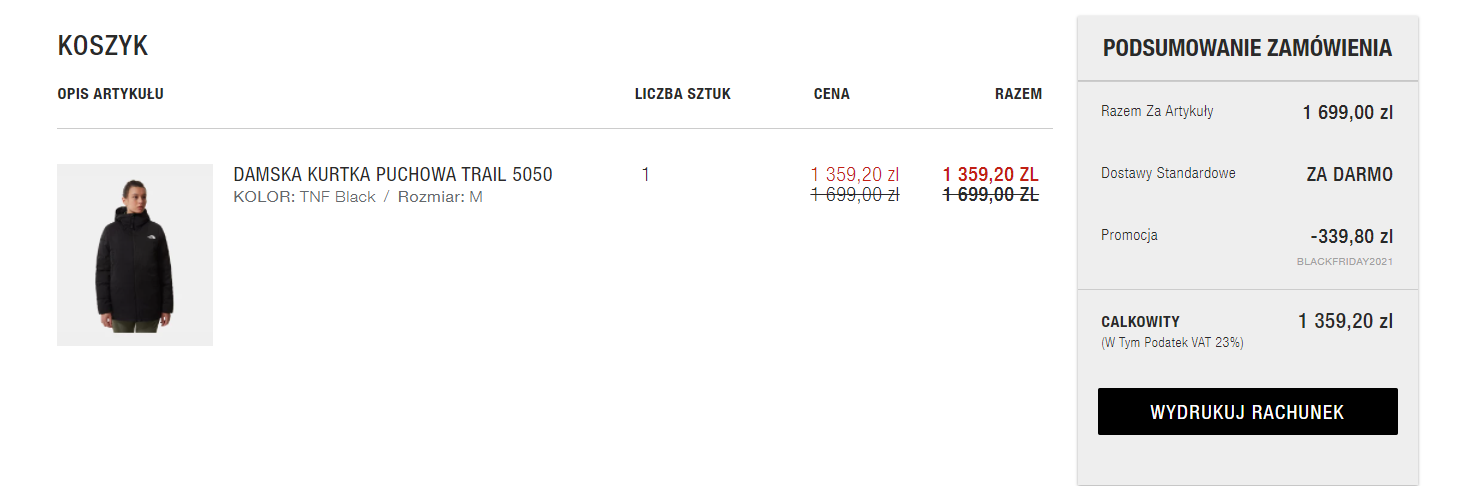The height and width of the screenshot is (486, 1461).
Task: Click the CENA column header
Action: (831, 94)
